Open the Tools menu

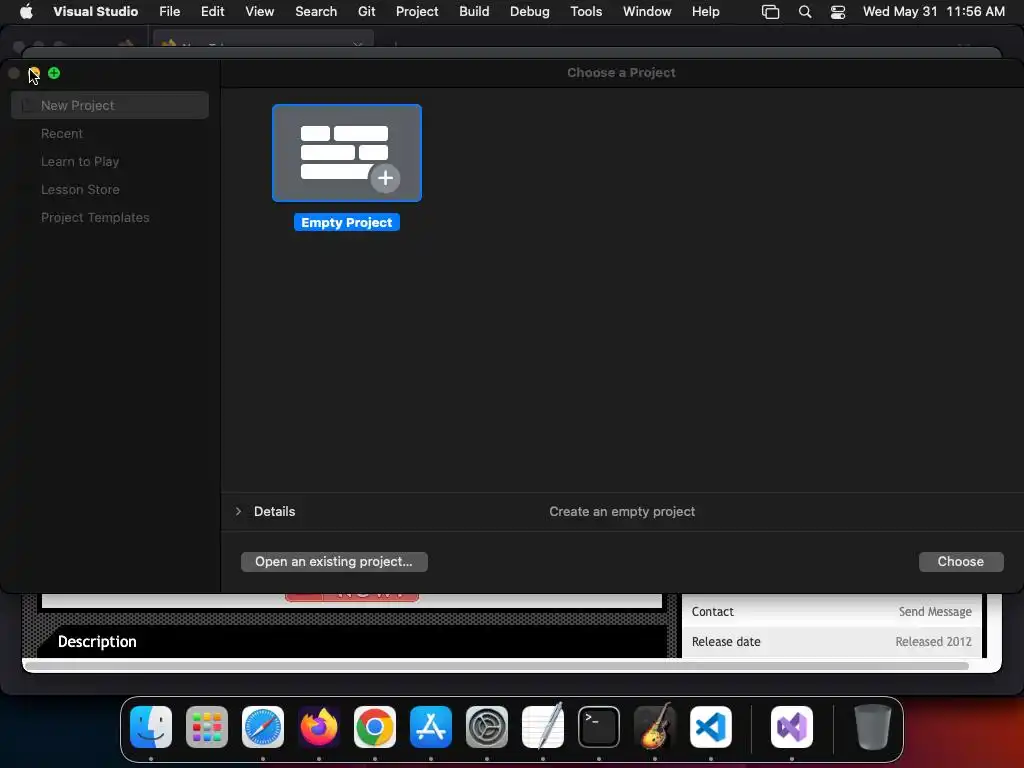(x=586, y=11)
